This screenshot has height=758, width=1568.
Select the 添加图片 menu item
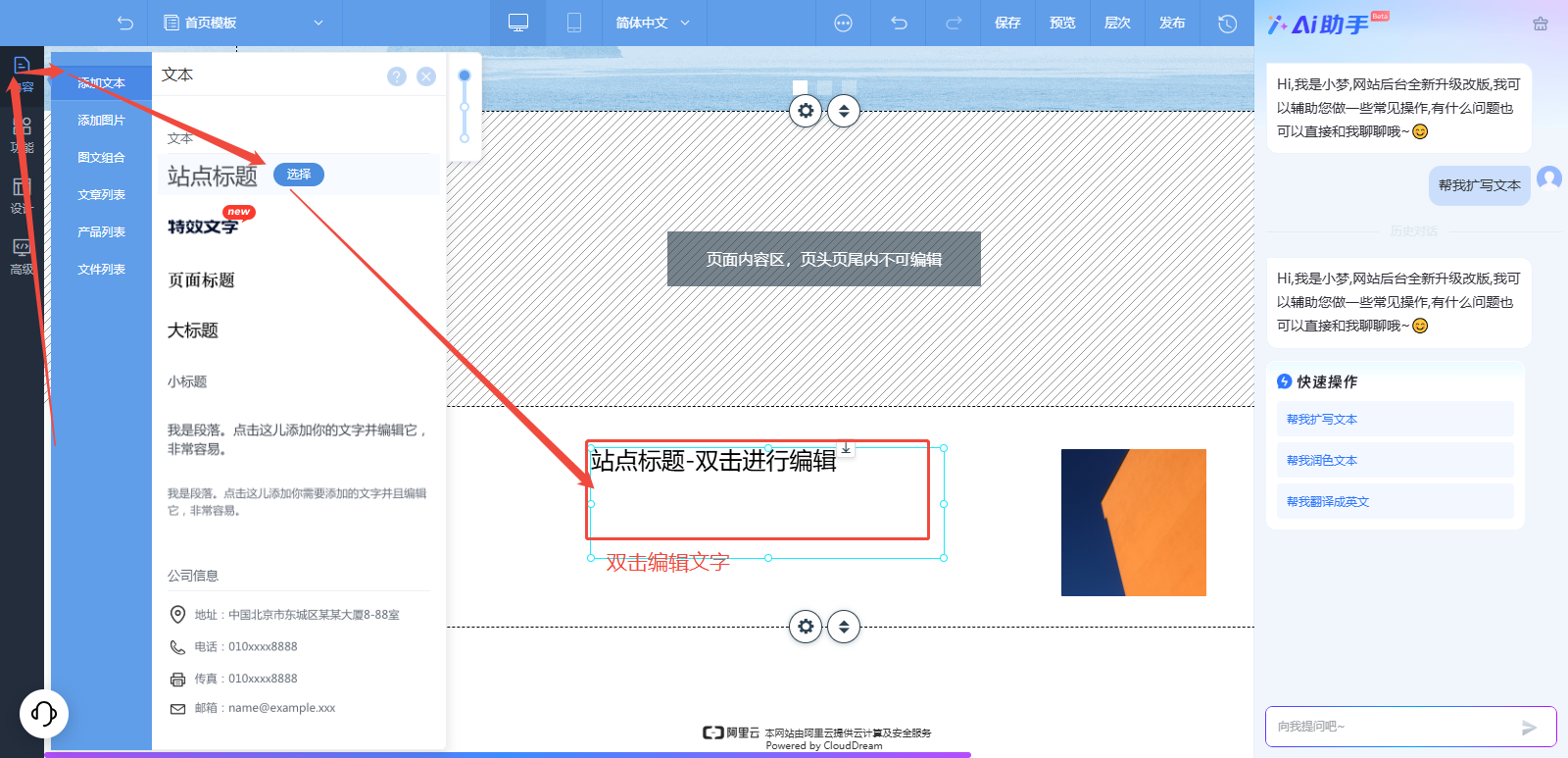(x=102, y=121)
